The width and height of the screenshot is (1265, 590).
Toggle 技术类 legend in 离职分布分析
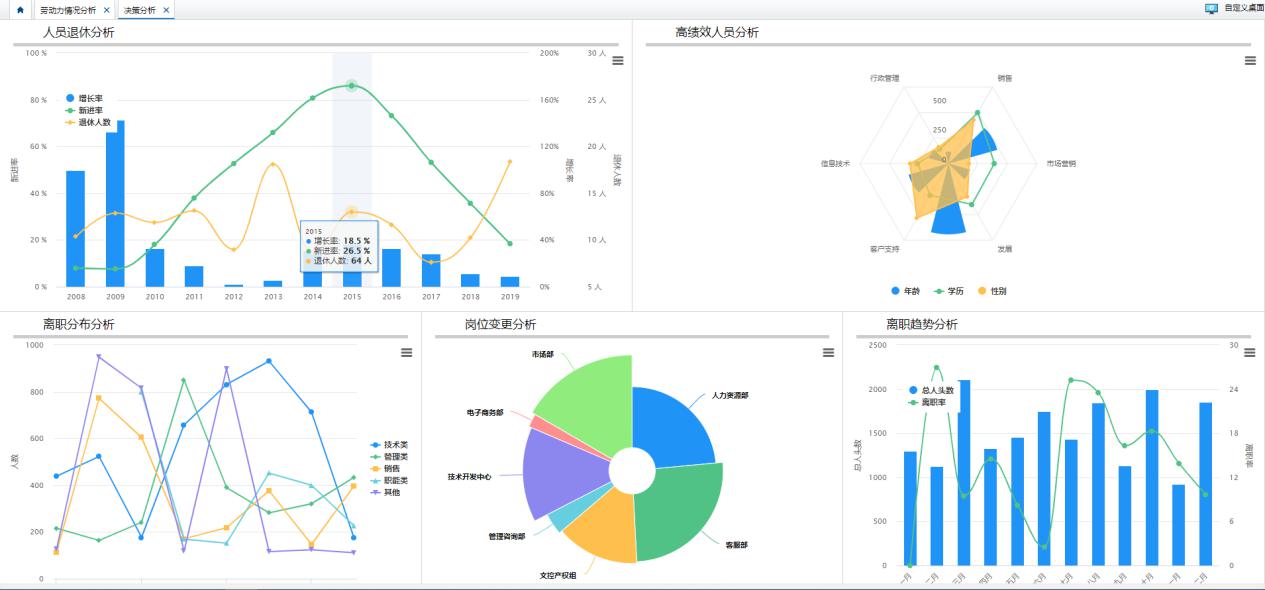click(395, 444)
